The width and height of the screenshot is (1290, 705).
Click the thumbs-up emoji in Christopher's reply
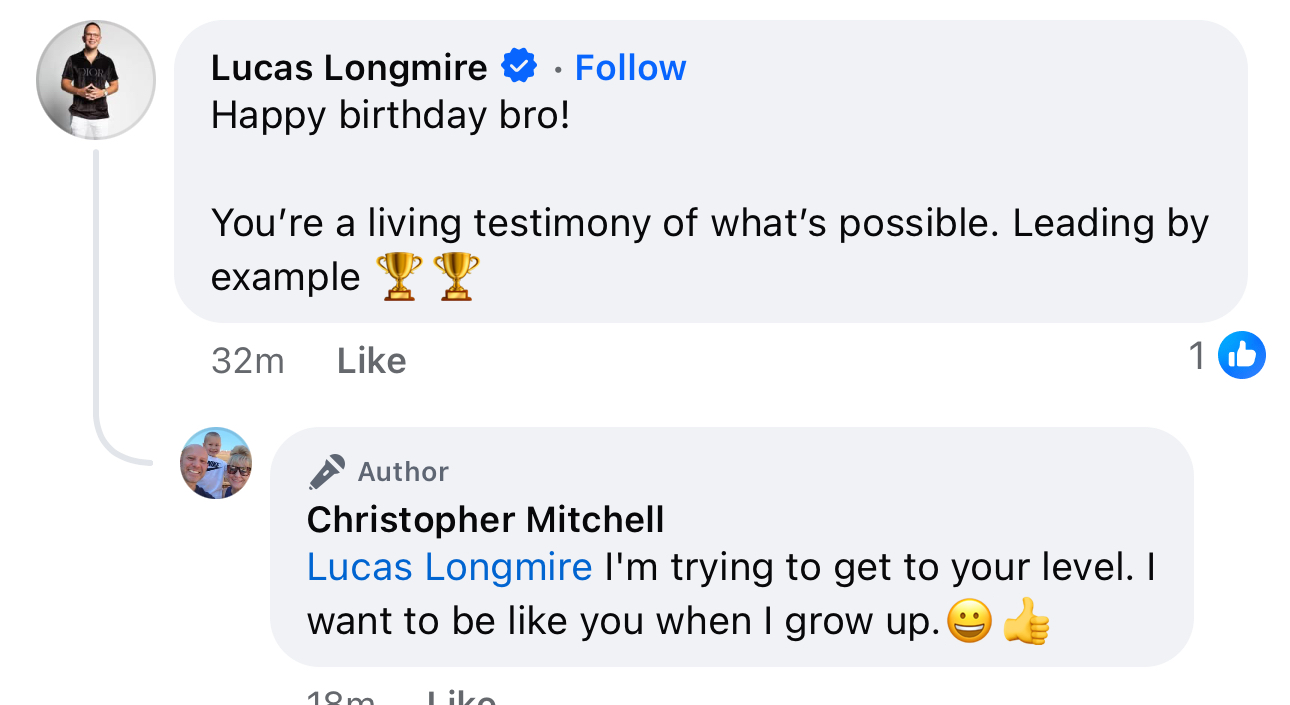pyautogui.click(x=1026, y=621)
